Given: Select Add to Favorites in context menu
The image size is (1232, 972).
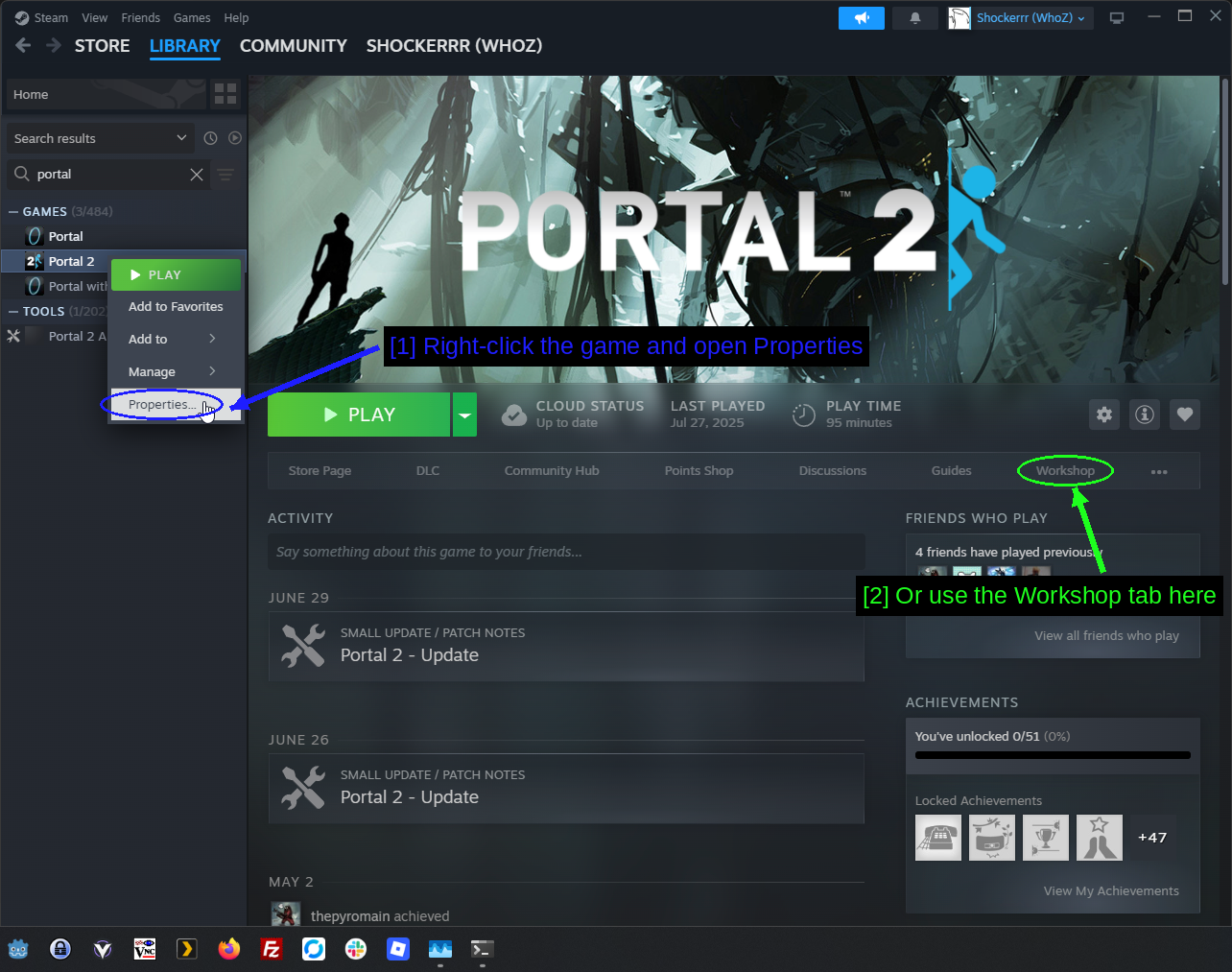Looking at the screenshot, I should point(176,306).
